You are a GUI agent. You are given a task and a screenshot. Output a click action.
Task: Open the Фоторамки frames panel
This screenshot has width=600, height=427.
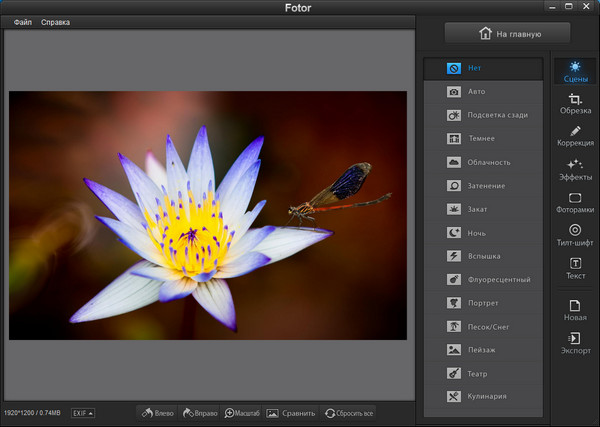[x=574, y=203]
